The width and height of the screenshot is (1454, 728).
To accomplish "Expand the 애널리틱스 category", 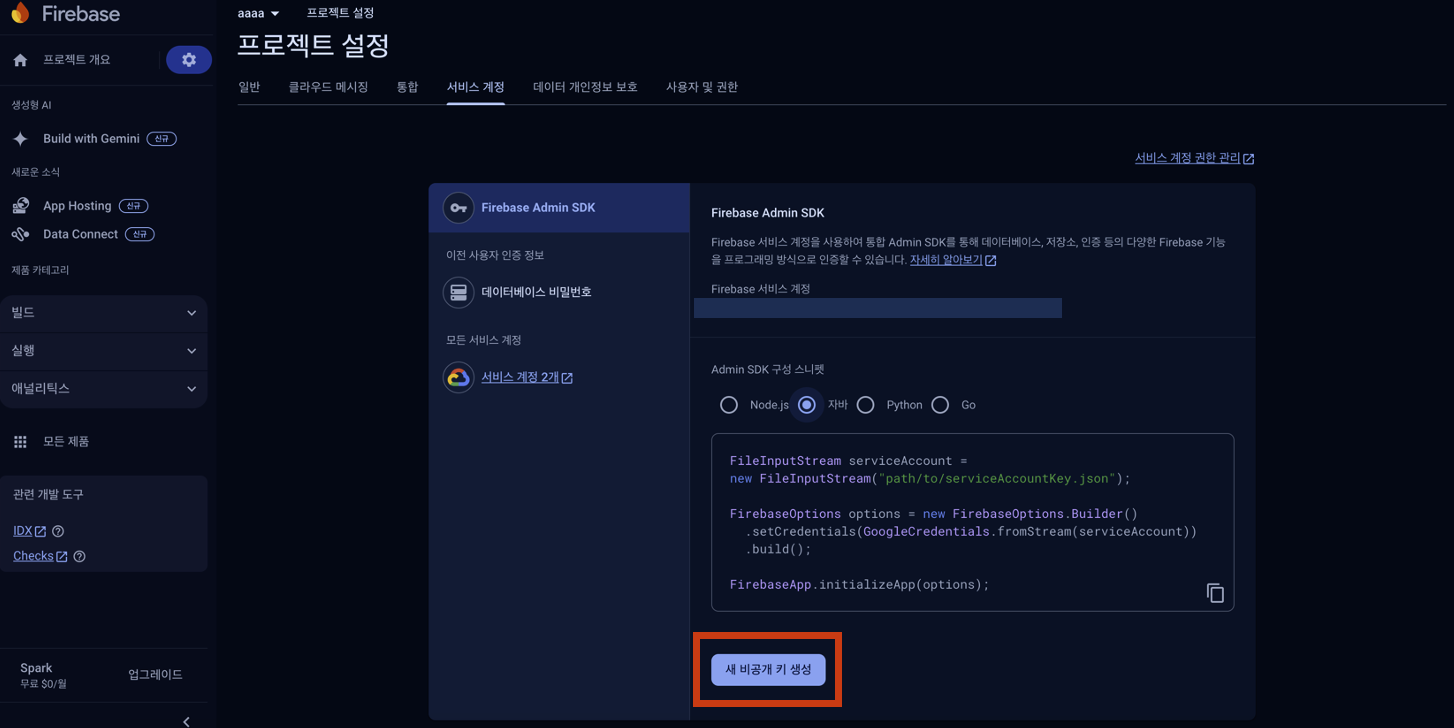I will click(x=104, y=389).
